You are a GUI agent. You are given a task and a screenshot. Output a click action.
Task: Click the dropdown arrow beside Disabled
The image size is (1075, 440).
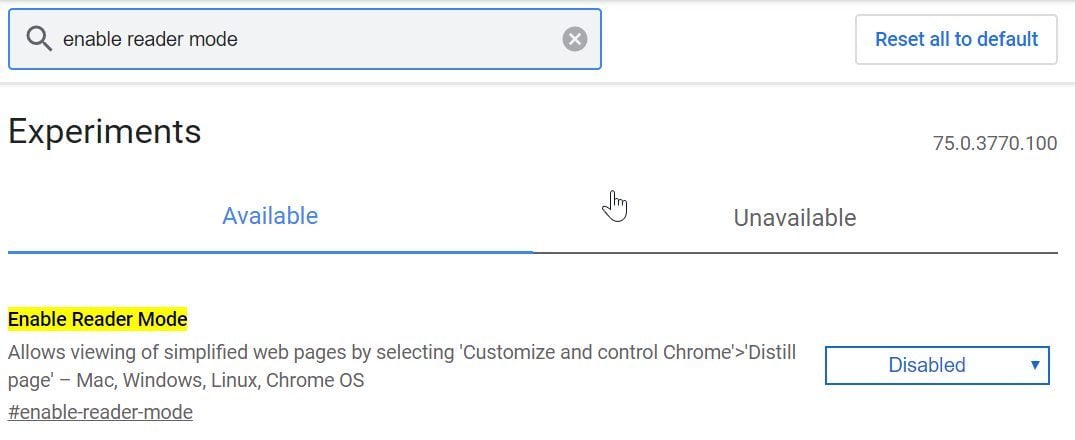click(1035, 365)
